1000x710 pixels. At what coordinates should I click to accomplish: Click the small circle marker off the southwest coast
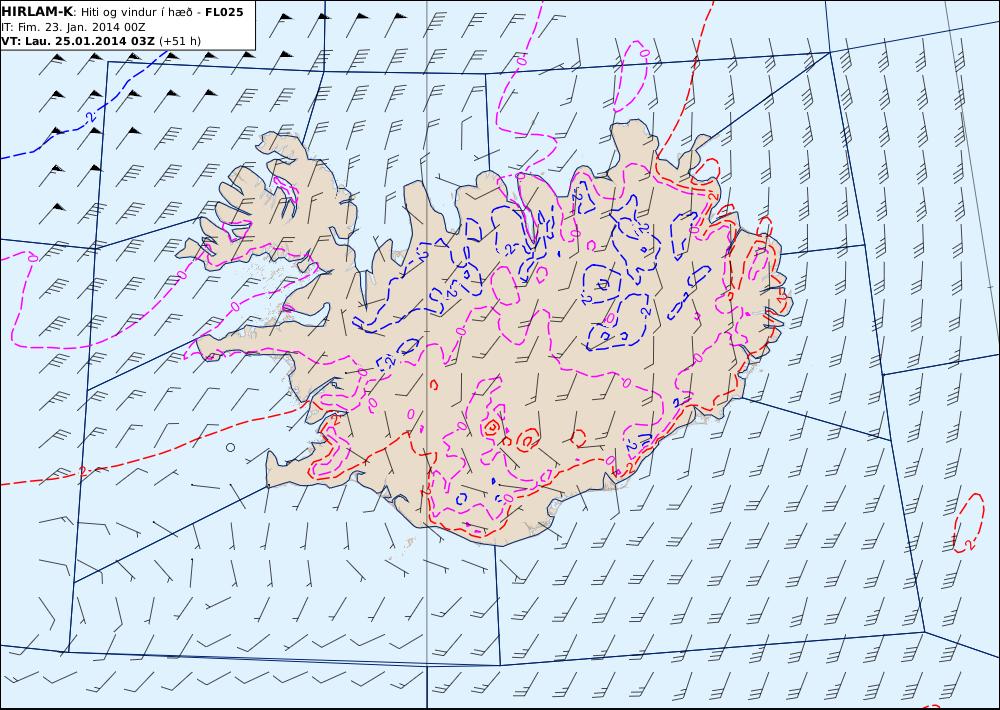pyautogui.click(x=230, y=447)
